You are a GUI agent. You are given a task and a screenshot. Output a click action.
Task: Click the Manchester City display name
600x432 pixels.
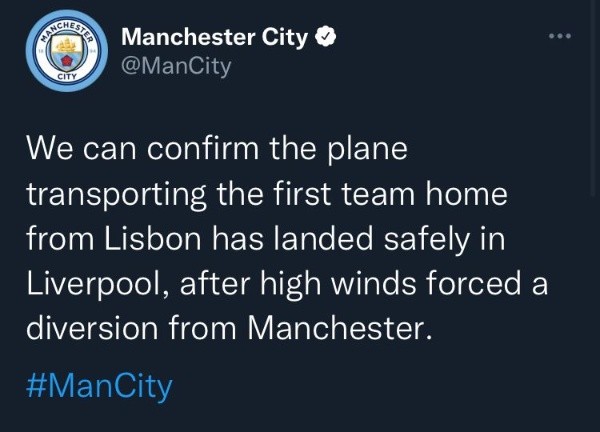click(214, 39)
